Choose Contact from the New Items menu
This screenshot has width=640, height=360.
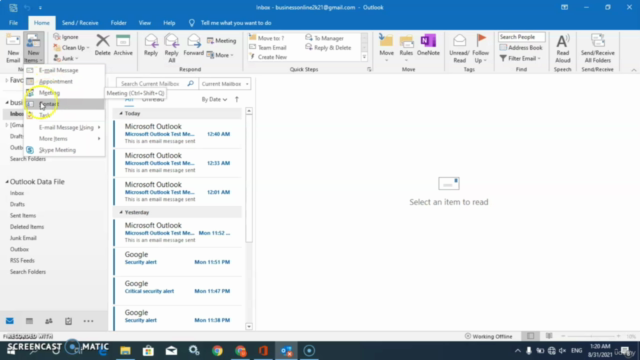click(64, 104)
